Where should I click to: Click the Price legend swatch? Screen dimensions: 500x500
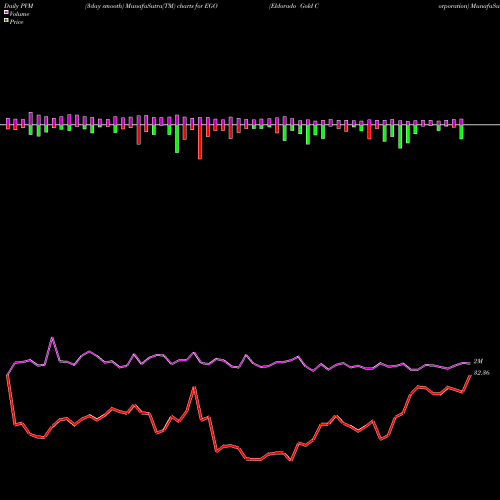pos(6,21)
